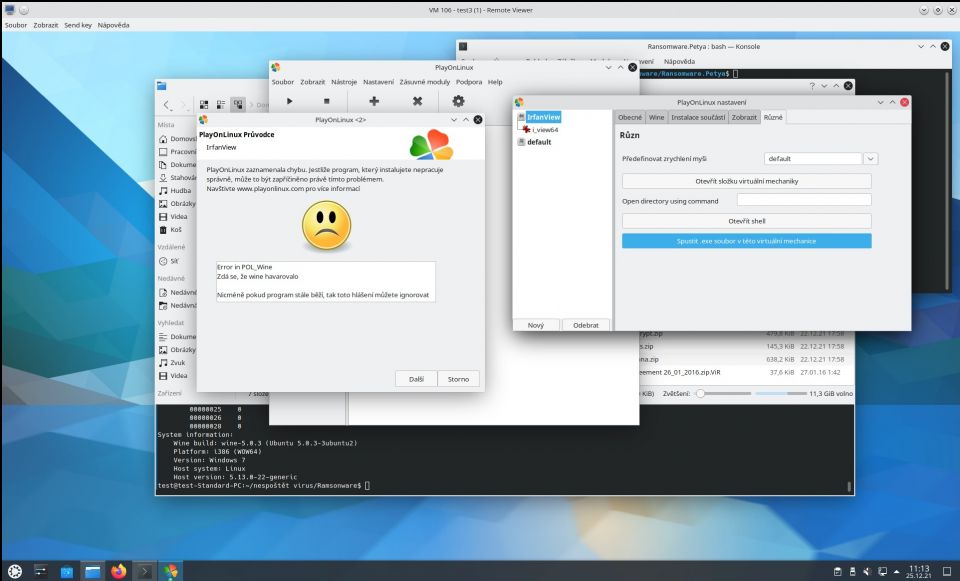Click the terminal scrollbar handle
960x581 pixels.
coord(849,487)
